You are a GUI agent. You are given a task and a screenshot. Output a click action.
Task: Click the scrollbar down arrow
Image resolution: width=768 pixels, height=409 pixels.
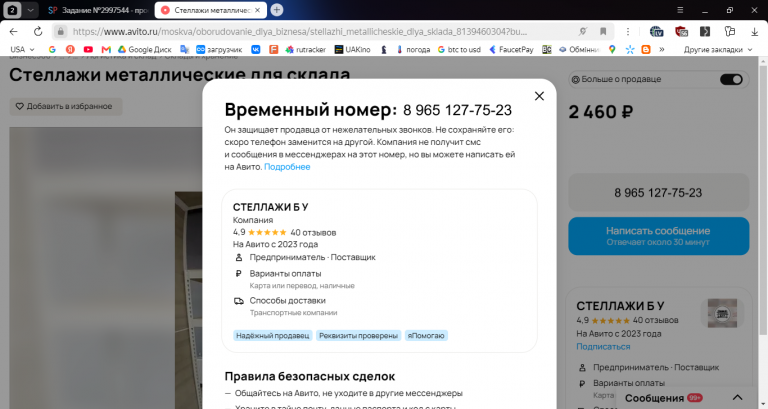click(x=763, y=405)
